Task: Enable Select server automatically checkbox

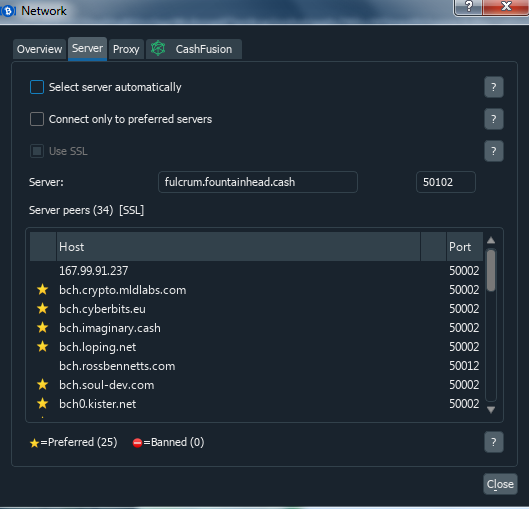Action: [x=37, y=87]
